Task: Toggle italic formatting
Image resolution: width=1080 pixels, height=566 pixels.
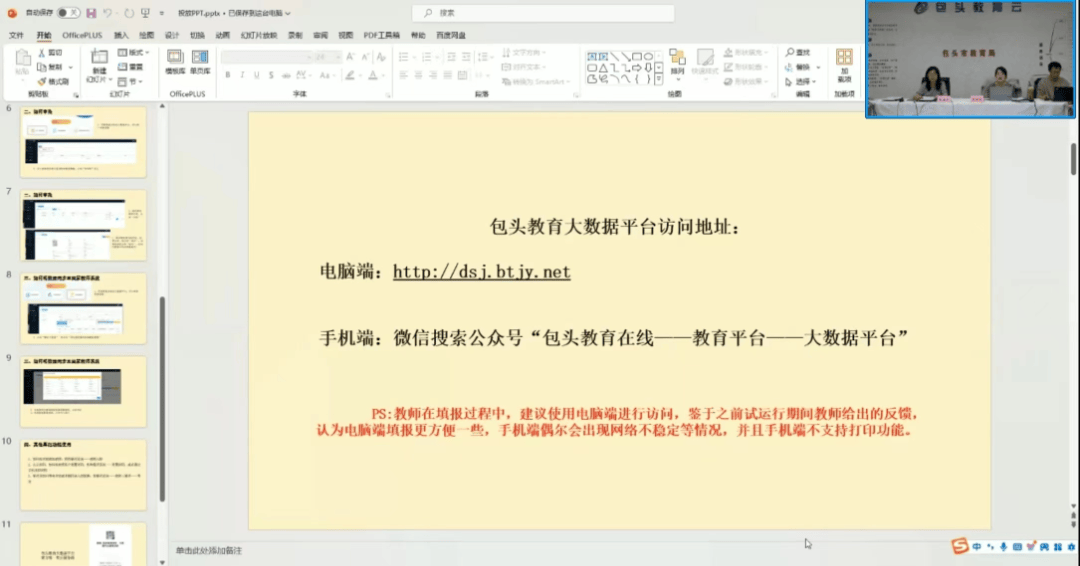Action: 242,75
